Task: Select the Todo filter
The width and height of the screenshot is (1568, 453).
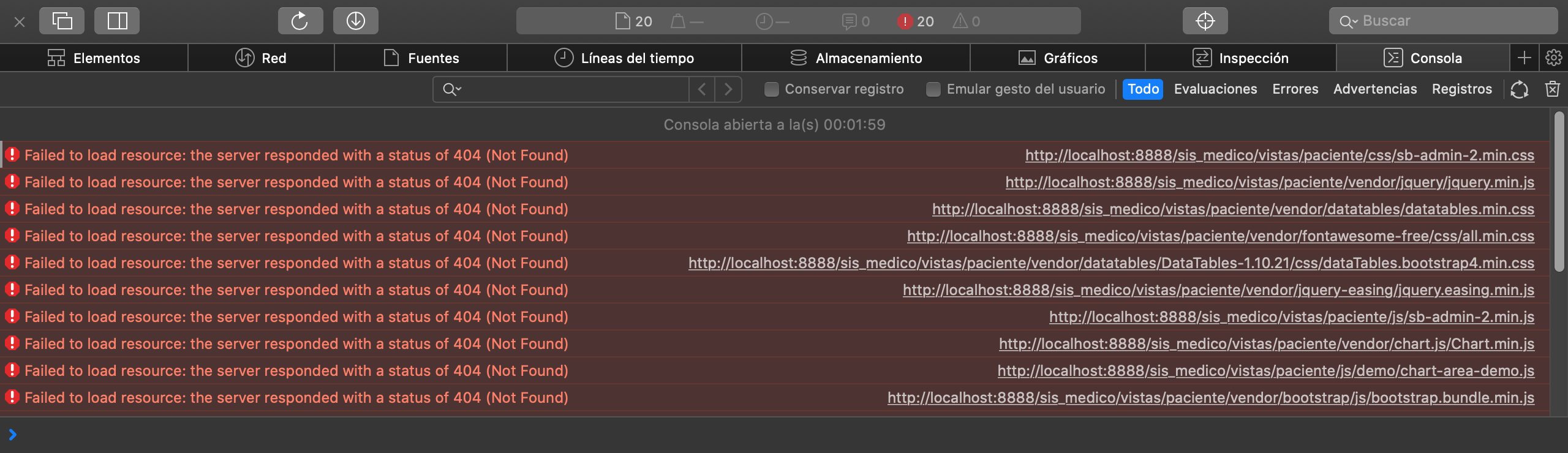Action: pos(1143,89)
